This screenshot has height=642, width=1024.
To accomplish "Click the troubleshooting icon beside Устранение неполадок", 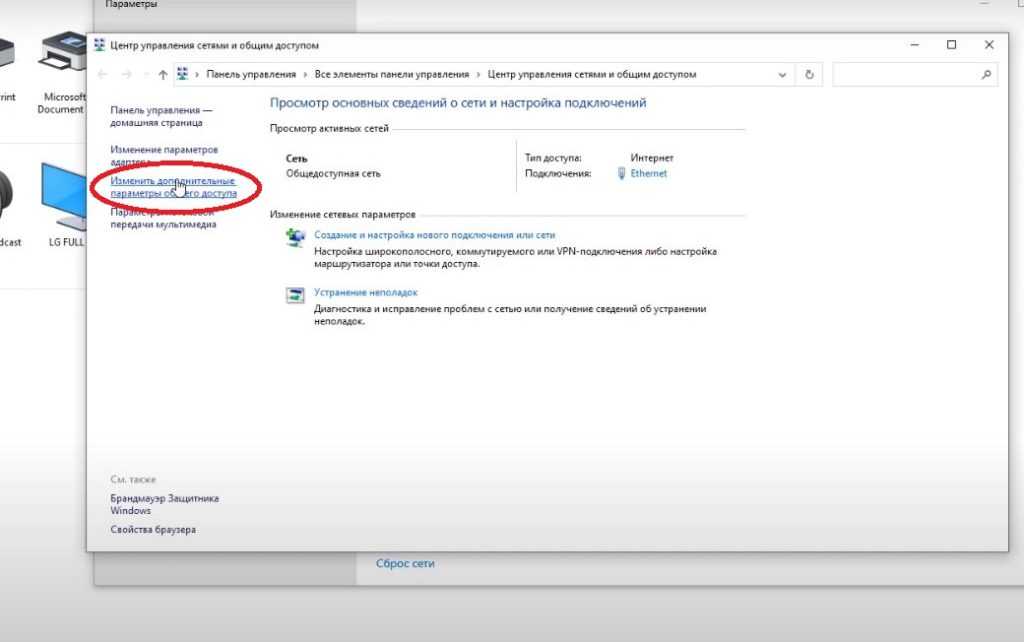I will (296, 295).
